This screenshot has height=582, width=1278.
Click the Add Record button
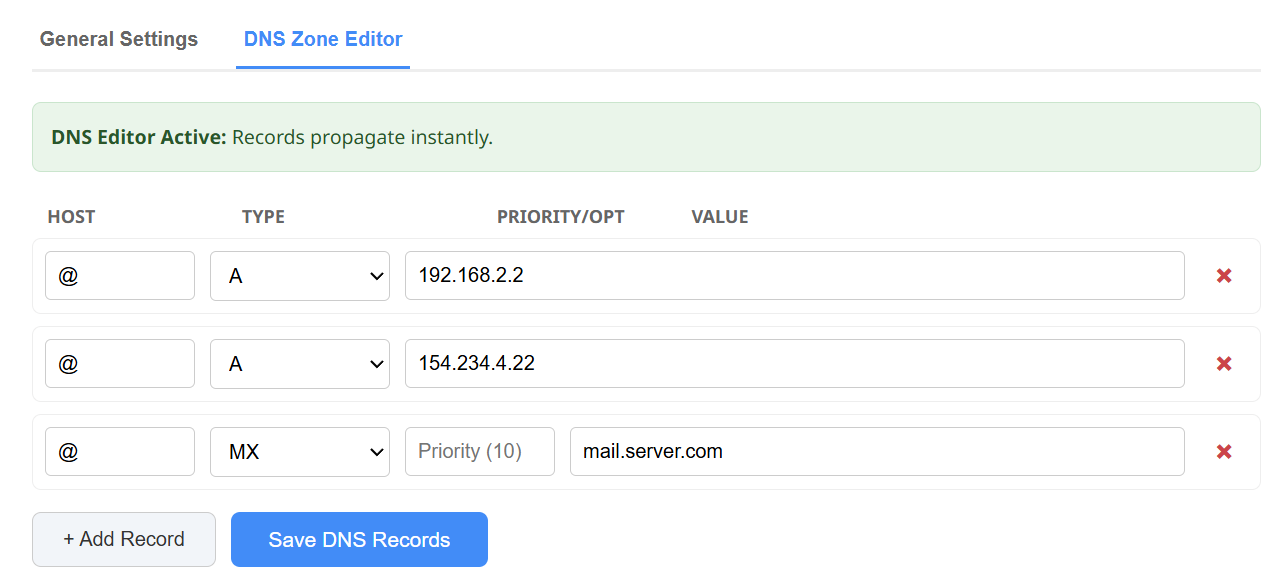(x=124, y=539)
